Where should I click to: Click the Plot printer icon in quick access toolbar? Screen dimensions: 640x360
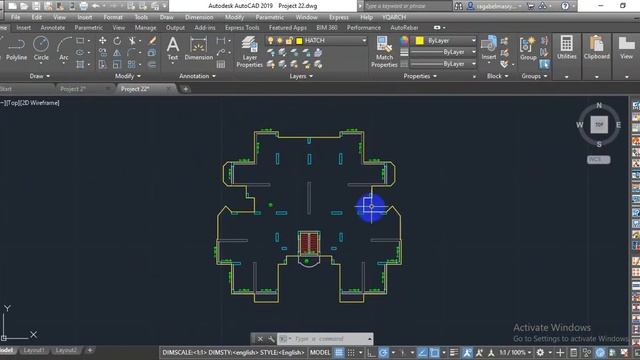(84, 6)
